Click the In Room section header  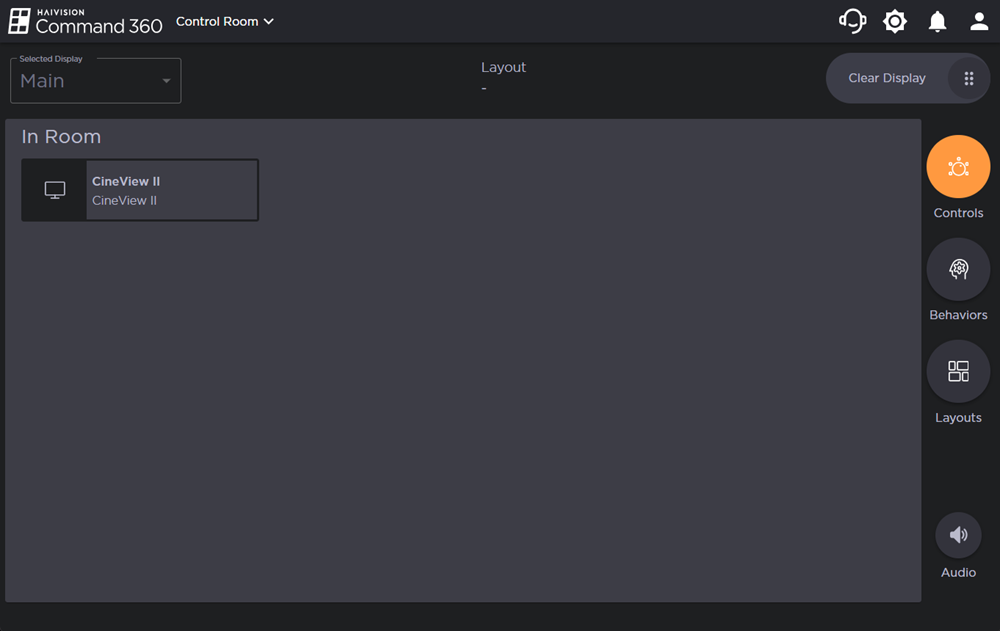61,136
